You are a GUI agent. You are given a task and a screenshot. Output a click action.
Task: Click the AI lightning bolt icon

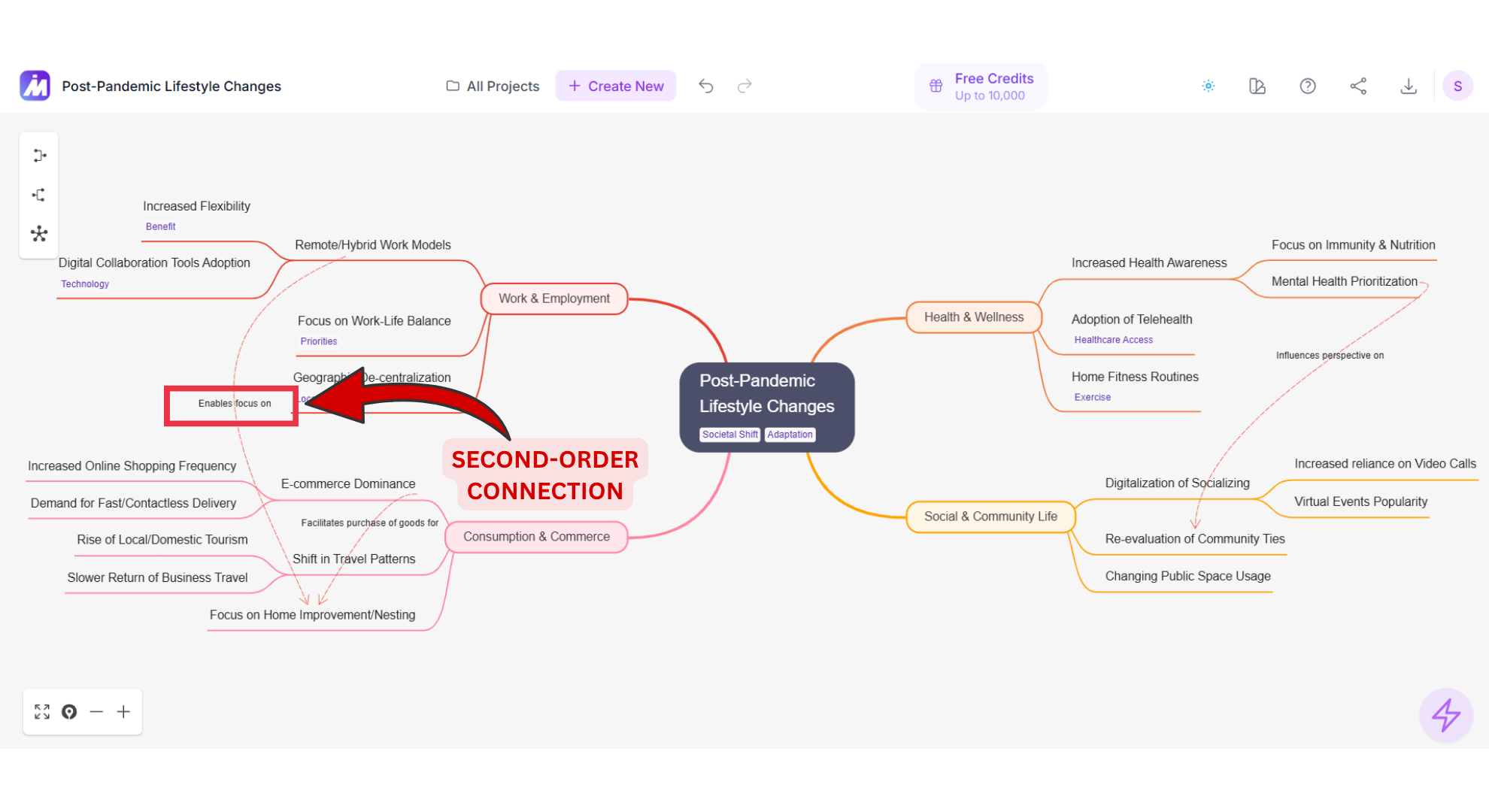(x=1445, y=715)
